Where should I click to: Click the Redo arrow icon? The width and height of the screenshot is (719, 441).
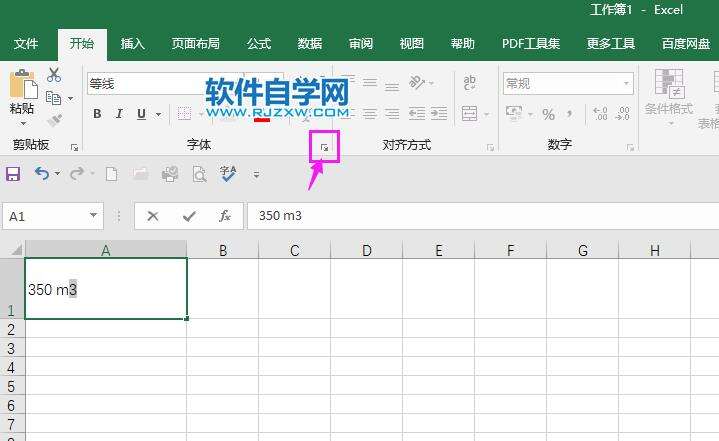click(77, 174)
